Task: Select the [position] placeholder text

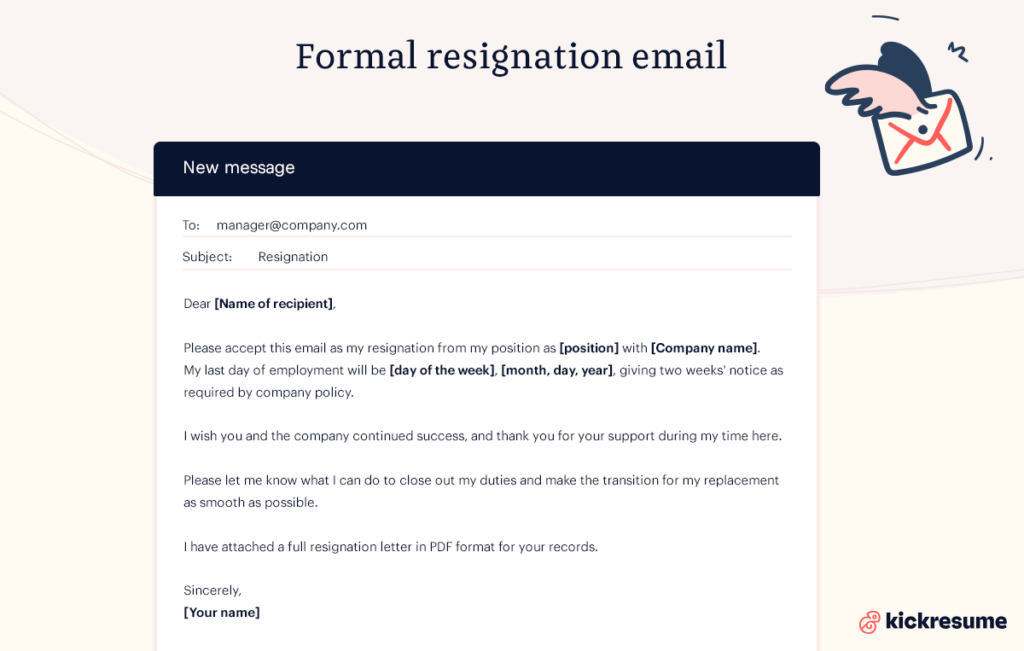Action: [589, 348]
